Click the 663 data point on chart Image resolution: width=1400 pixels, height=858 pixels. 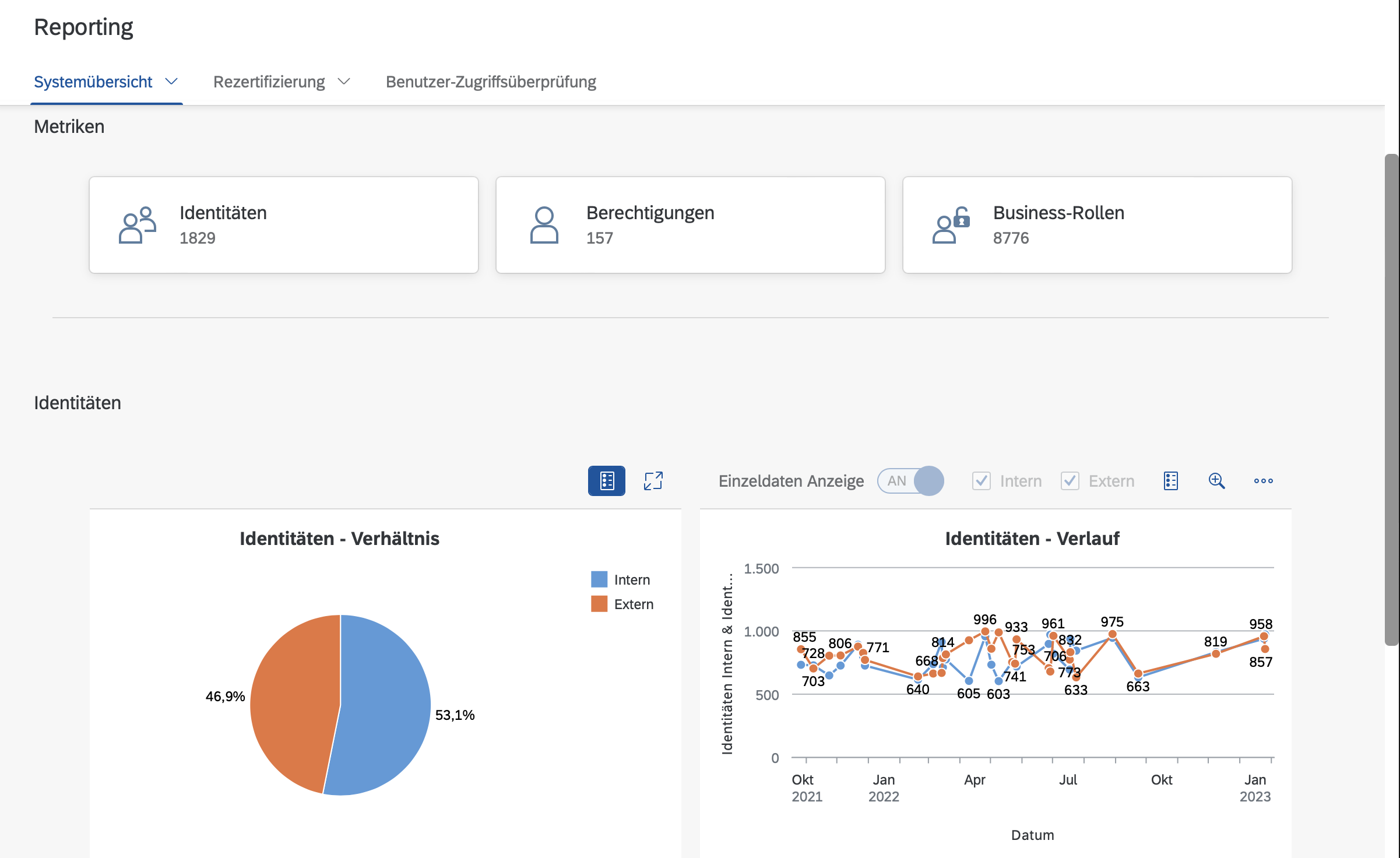point(1138,674)
